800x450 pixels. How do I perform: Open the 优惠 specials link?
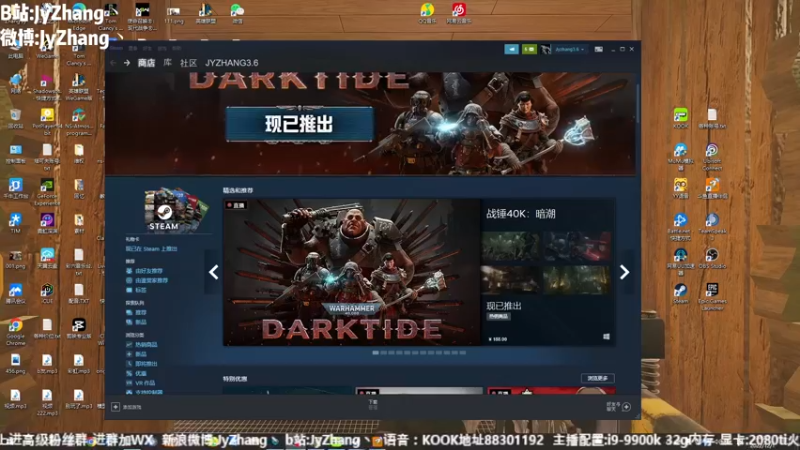coord(141,373)
